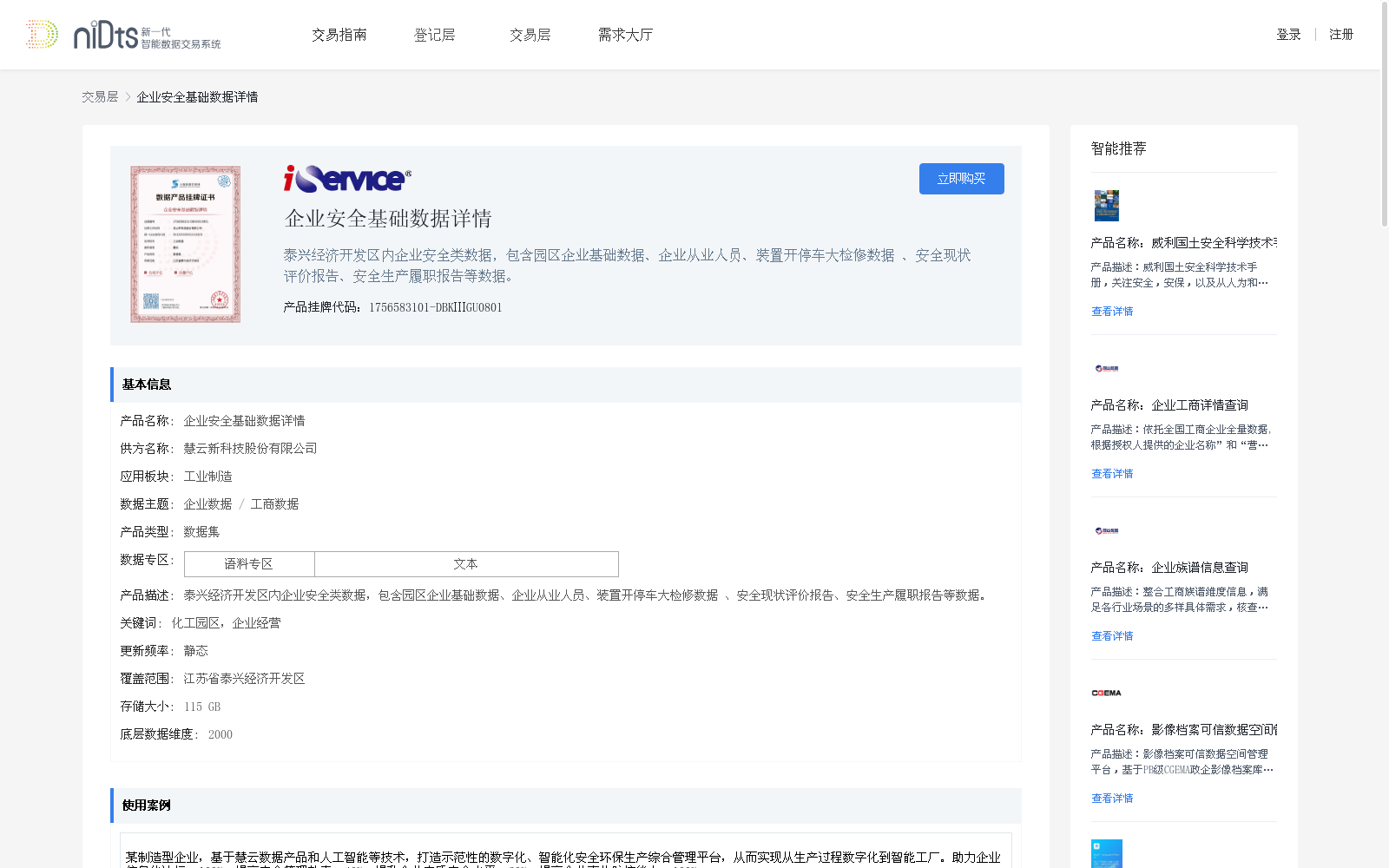Open the 需求大厅 page

625,35
